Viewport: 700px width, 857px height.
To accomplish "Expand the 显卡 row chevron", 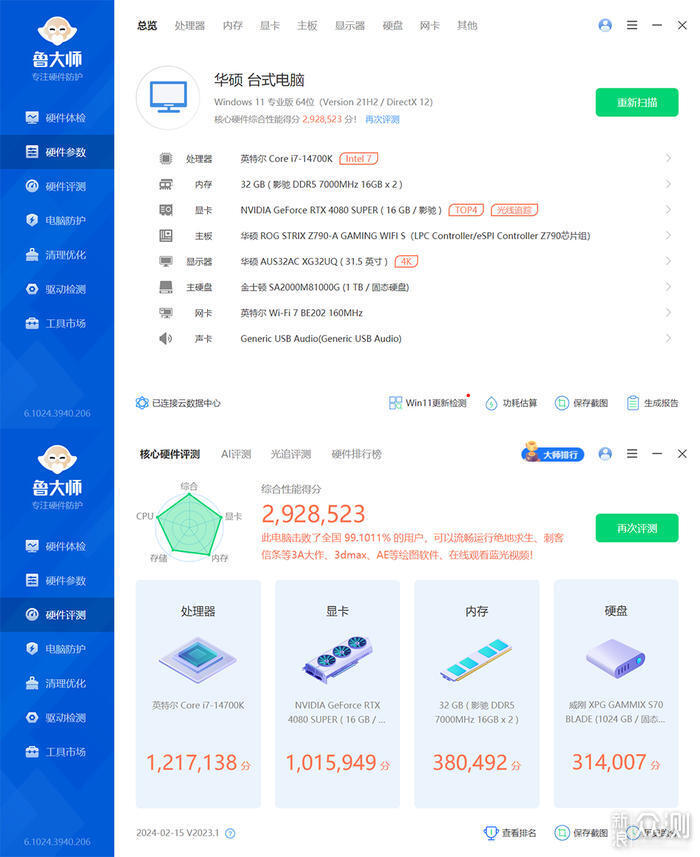I will (x=668, y=209).
